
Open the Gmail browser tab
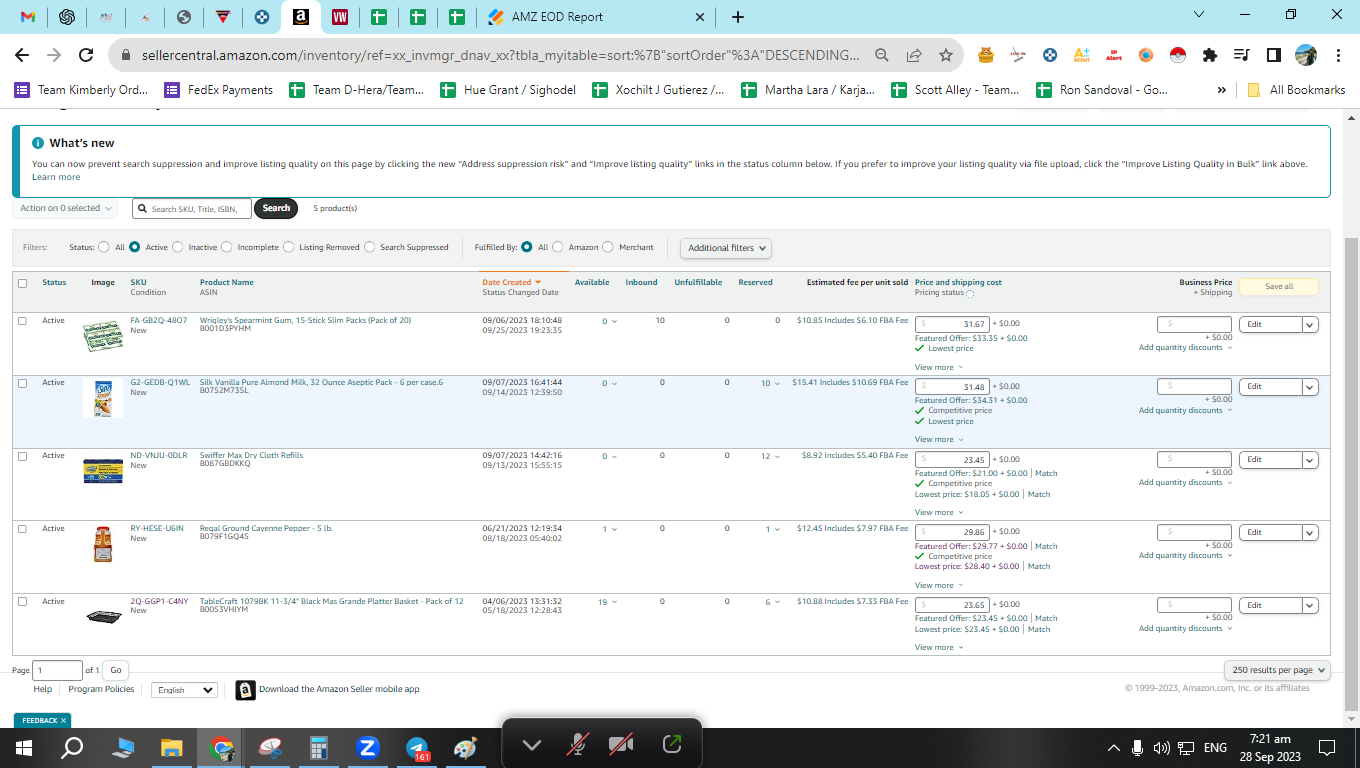28,17
